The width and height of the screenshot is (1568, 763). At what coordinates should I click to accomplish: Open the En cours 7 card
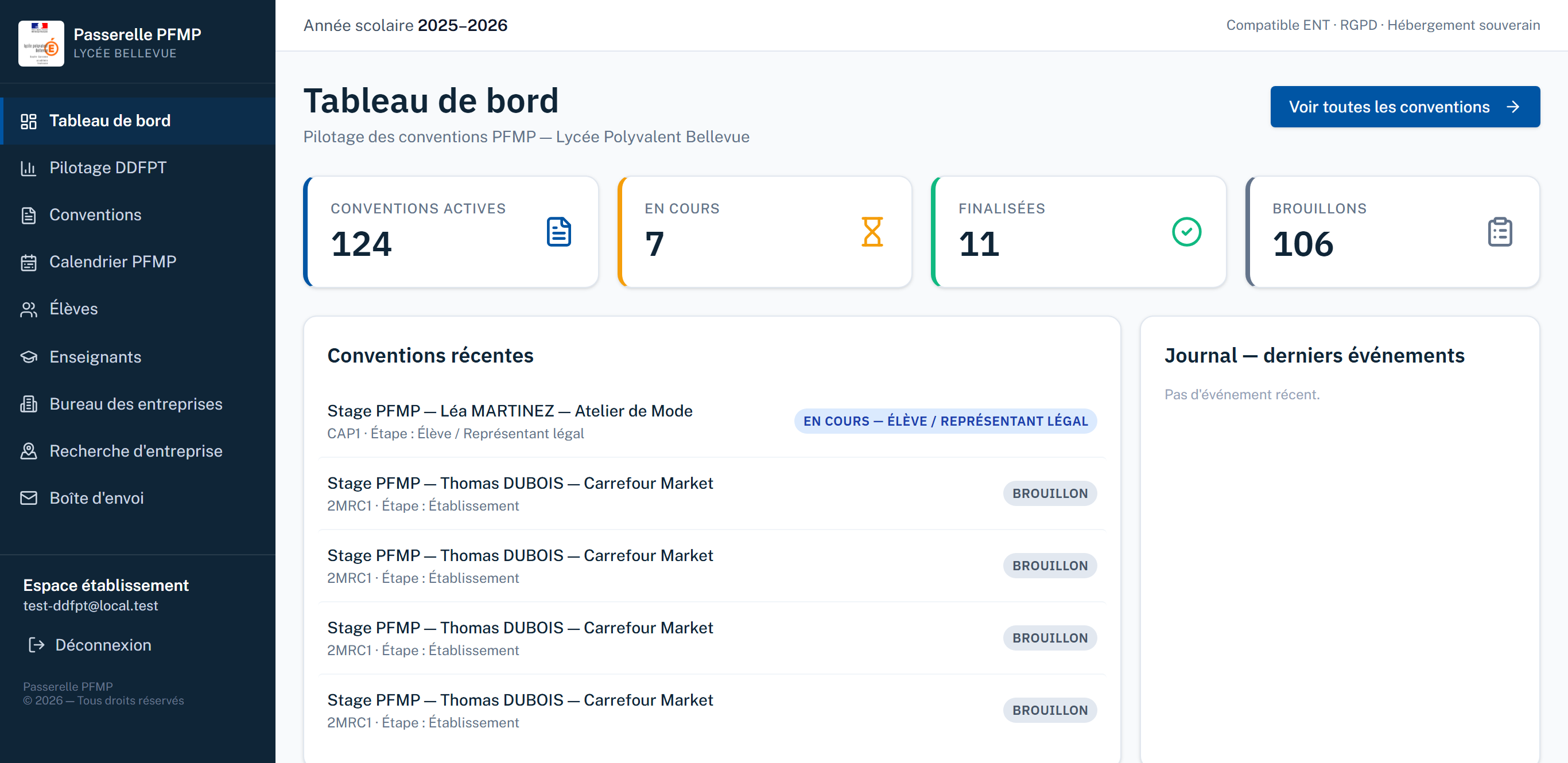coord(764,232)
